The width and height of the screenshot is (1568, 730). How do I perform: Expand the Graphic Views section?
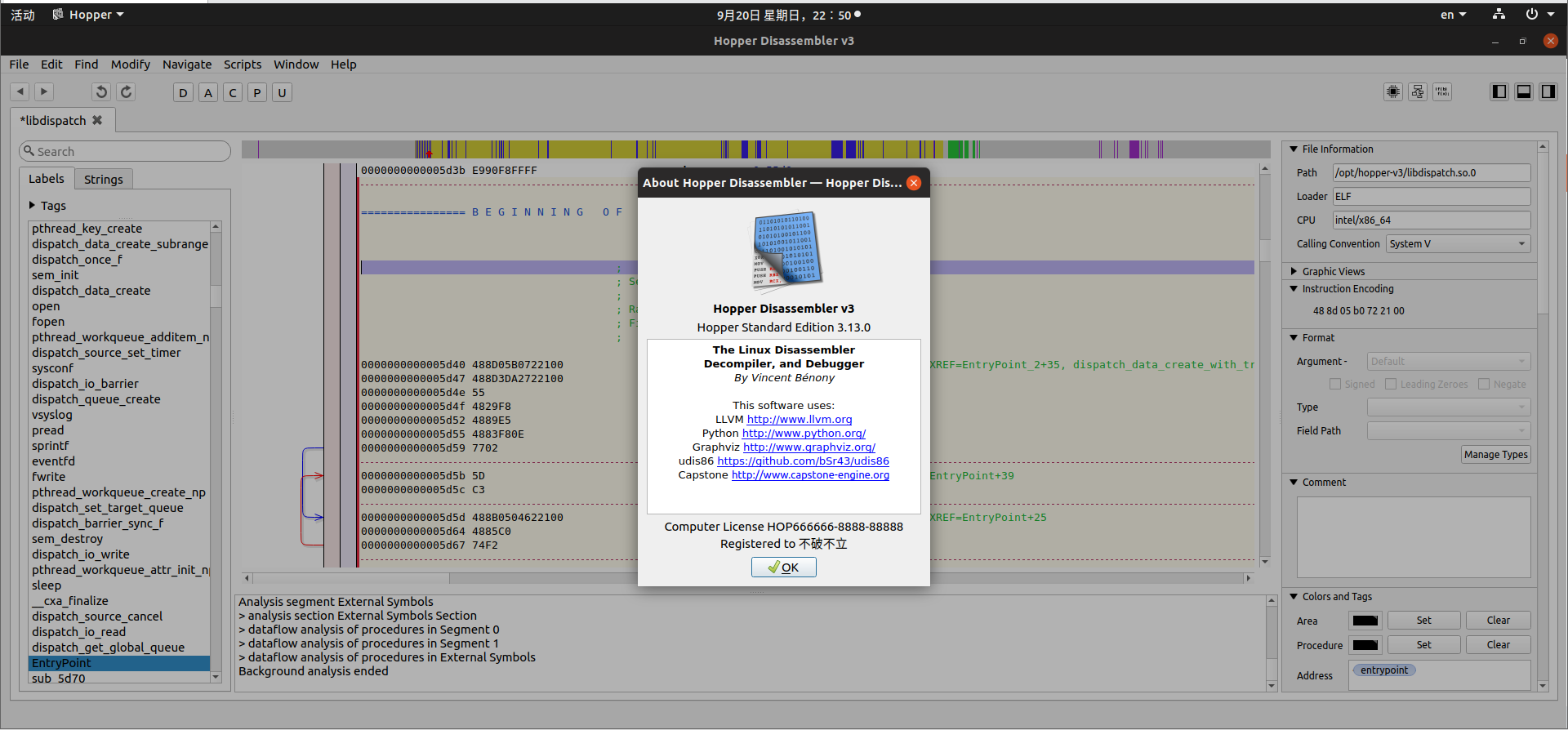click(1294, 271)
